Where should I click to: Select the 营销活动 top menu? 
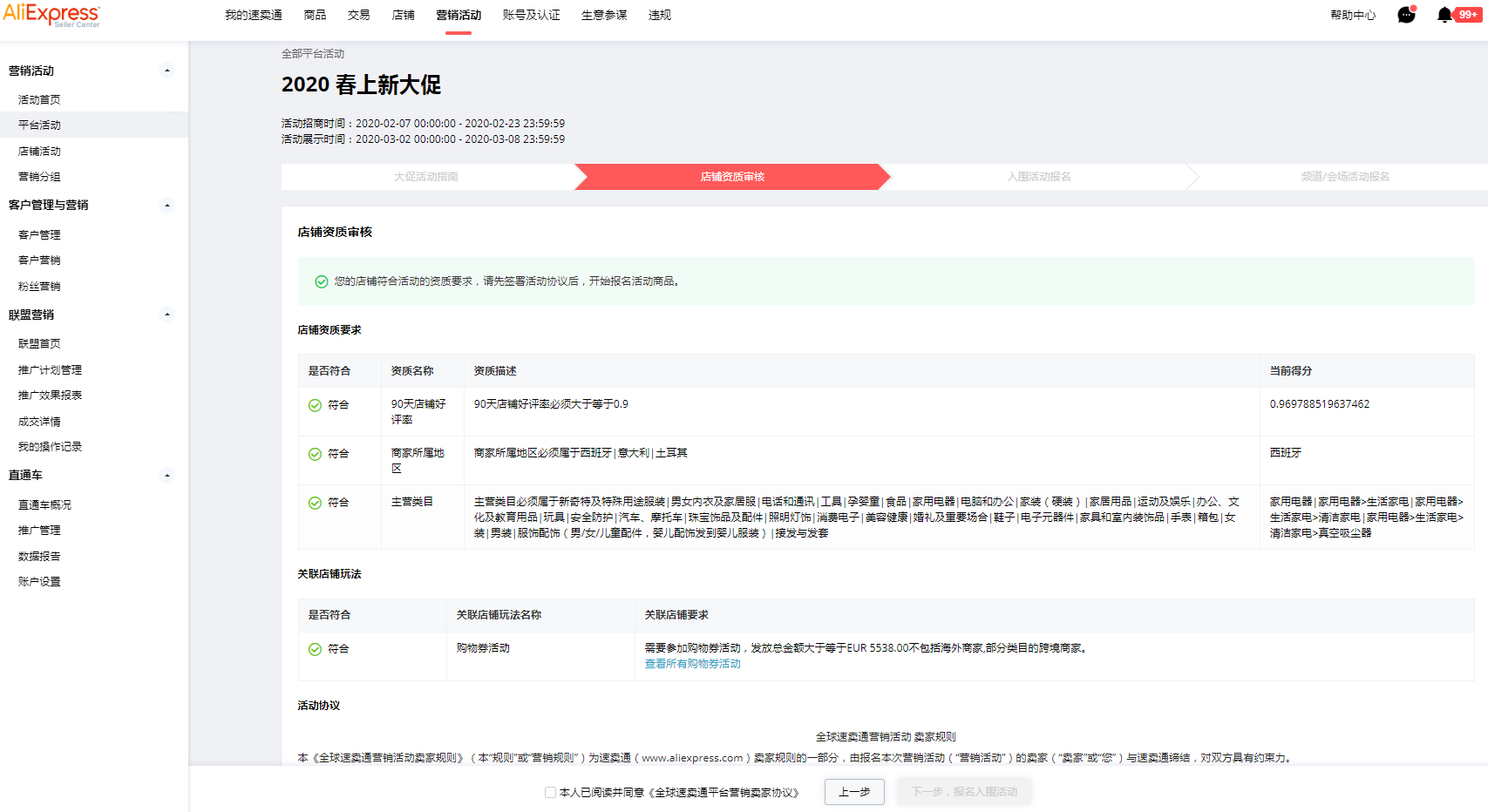(x=459, y=15)
